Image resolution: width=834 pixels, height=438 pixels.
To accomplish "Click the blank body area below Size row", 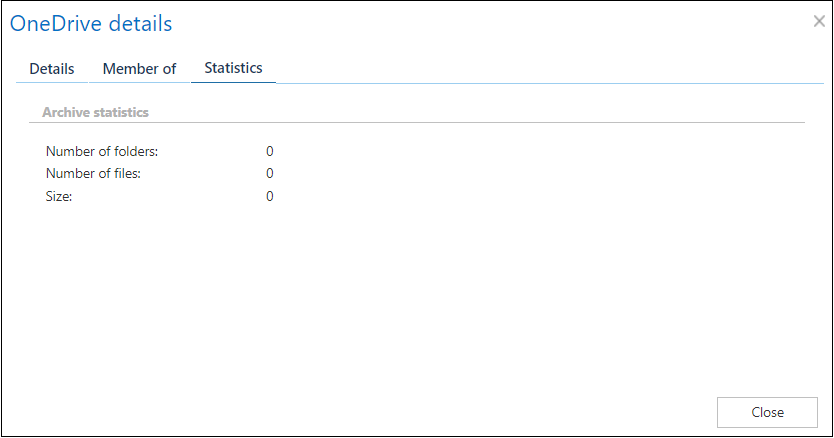I will tap(400, 300).
